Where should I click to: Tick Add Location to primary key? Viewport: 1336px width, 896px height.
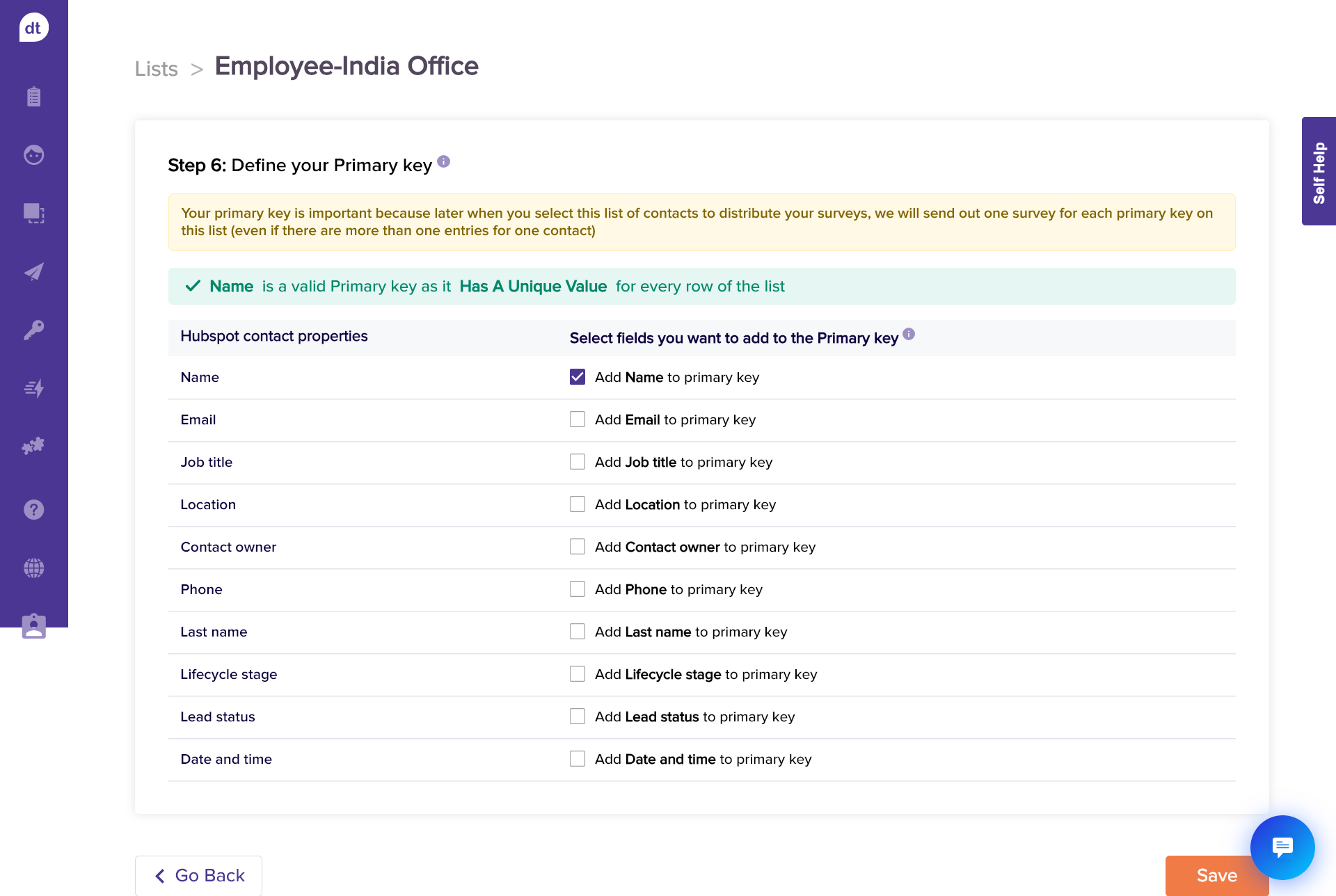[x=578, y=504]
